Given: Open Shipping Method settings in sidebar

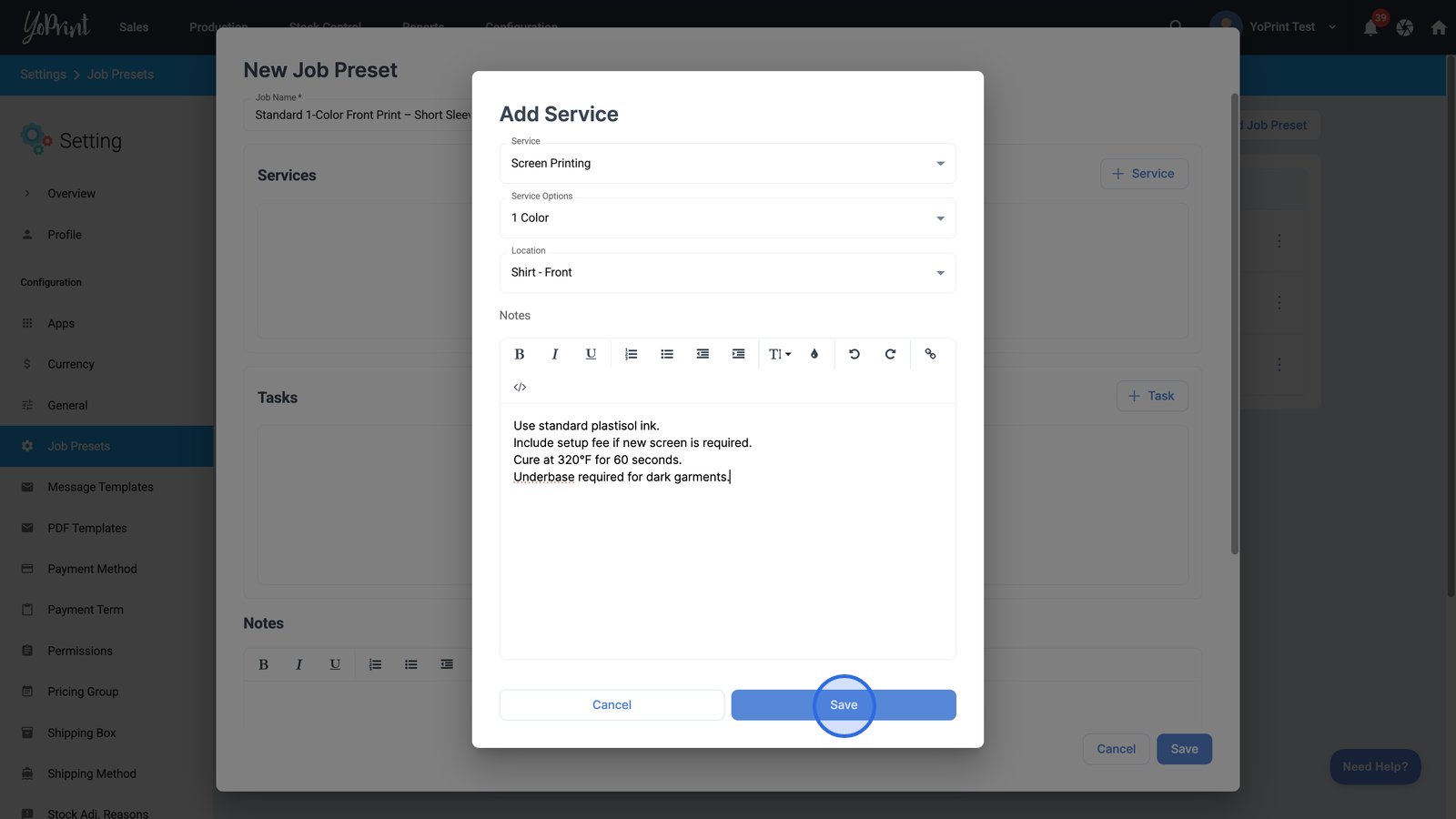Looking at the screenshot, I should click(x=106, y=773).
